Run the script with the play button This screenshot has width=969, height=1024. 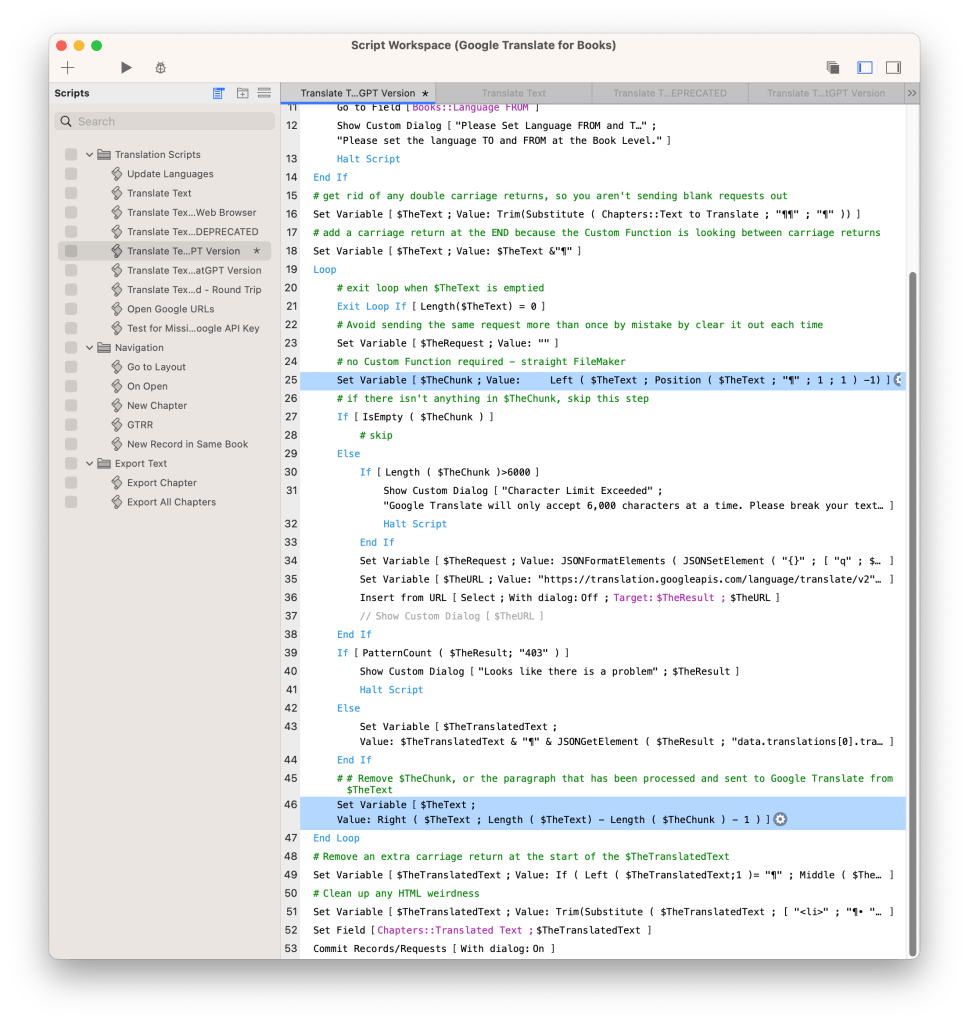[126, 68]
